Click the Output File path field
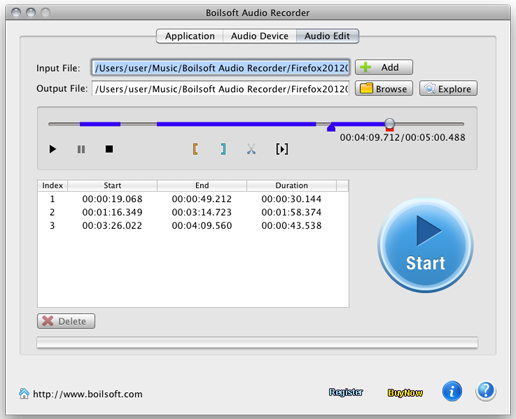 click(220, 89)
